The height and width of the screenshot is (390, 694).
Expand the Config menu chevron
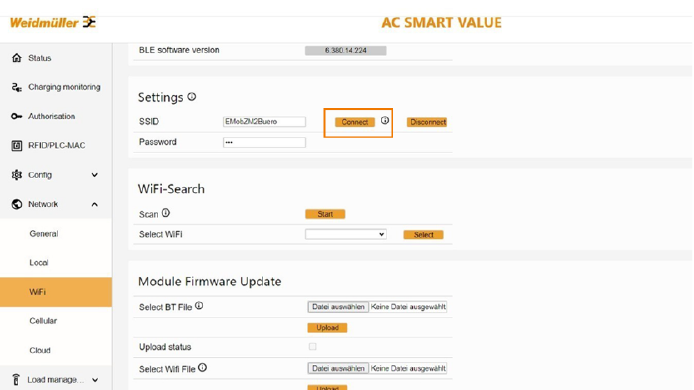click(x=94, y=175)
